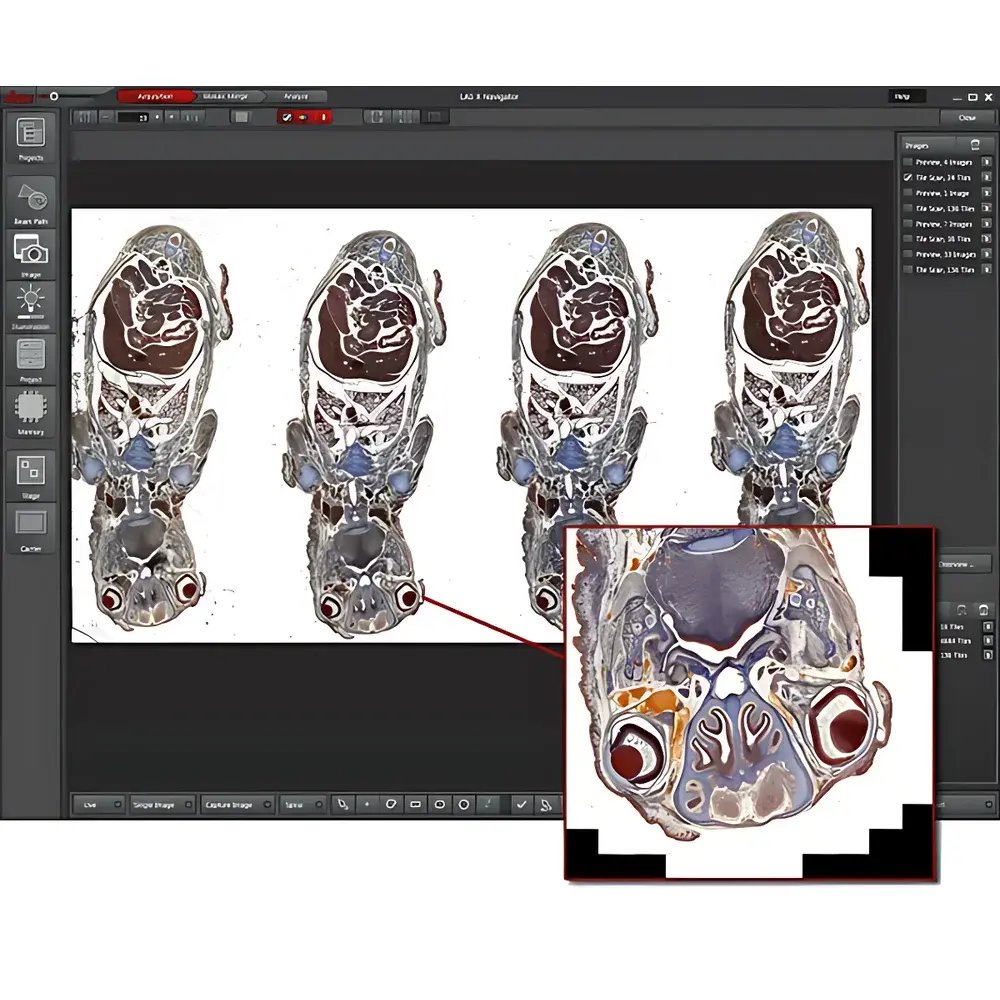
Task: Switch to the Acquisition tab
Action: coord(153,97)
